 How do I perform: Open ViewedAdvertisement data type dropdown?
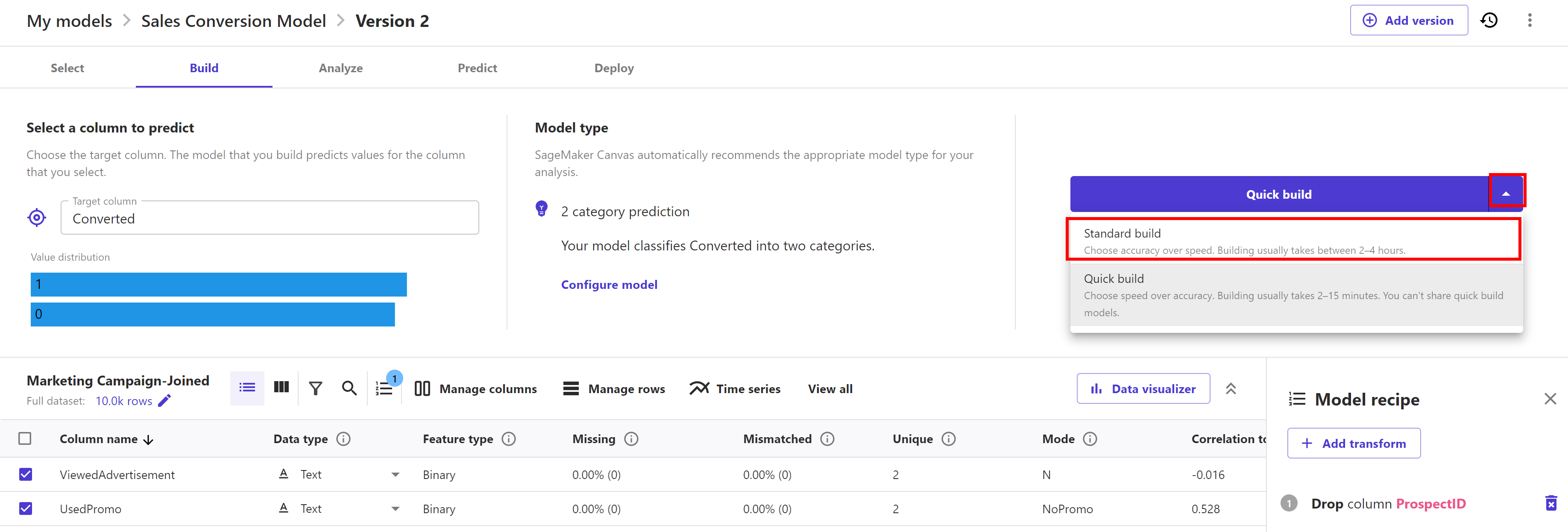click(x=395, y=474)
